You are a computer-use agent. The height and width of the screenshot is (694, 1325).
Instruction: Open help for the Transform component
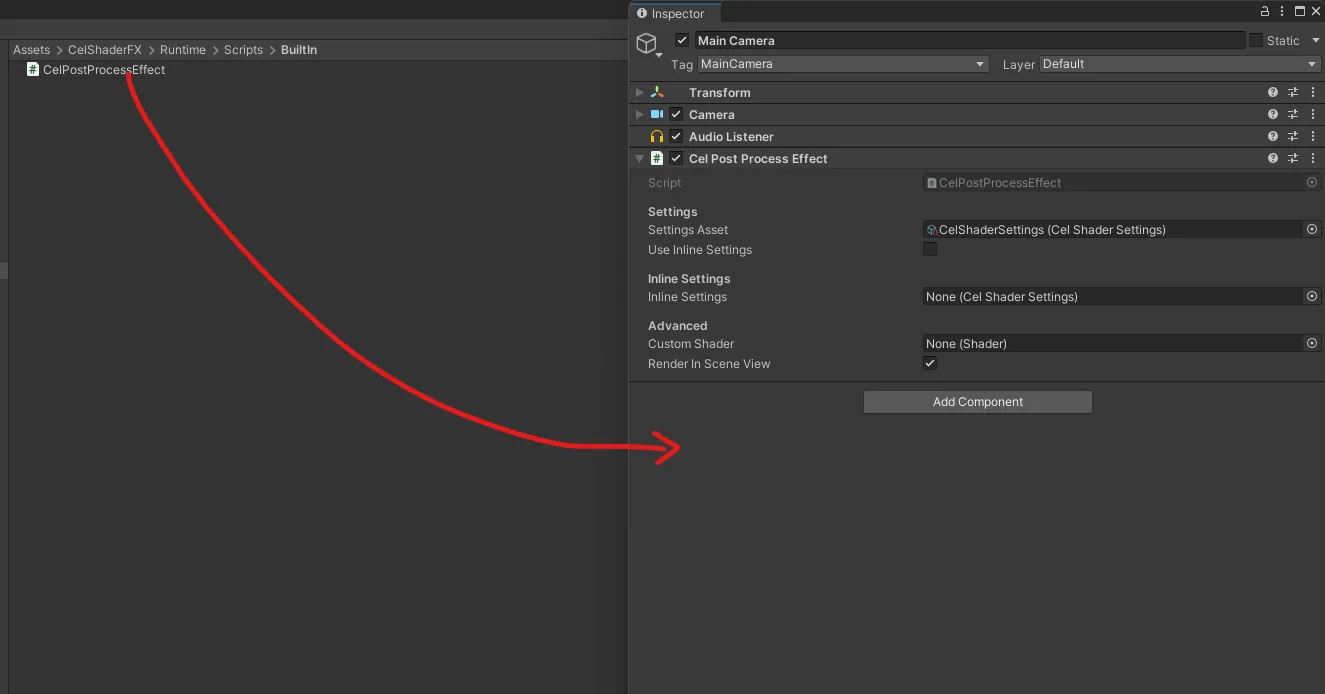click(x=1273, y=92)
